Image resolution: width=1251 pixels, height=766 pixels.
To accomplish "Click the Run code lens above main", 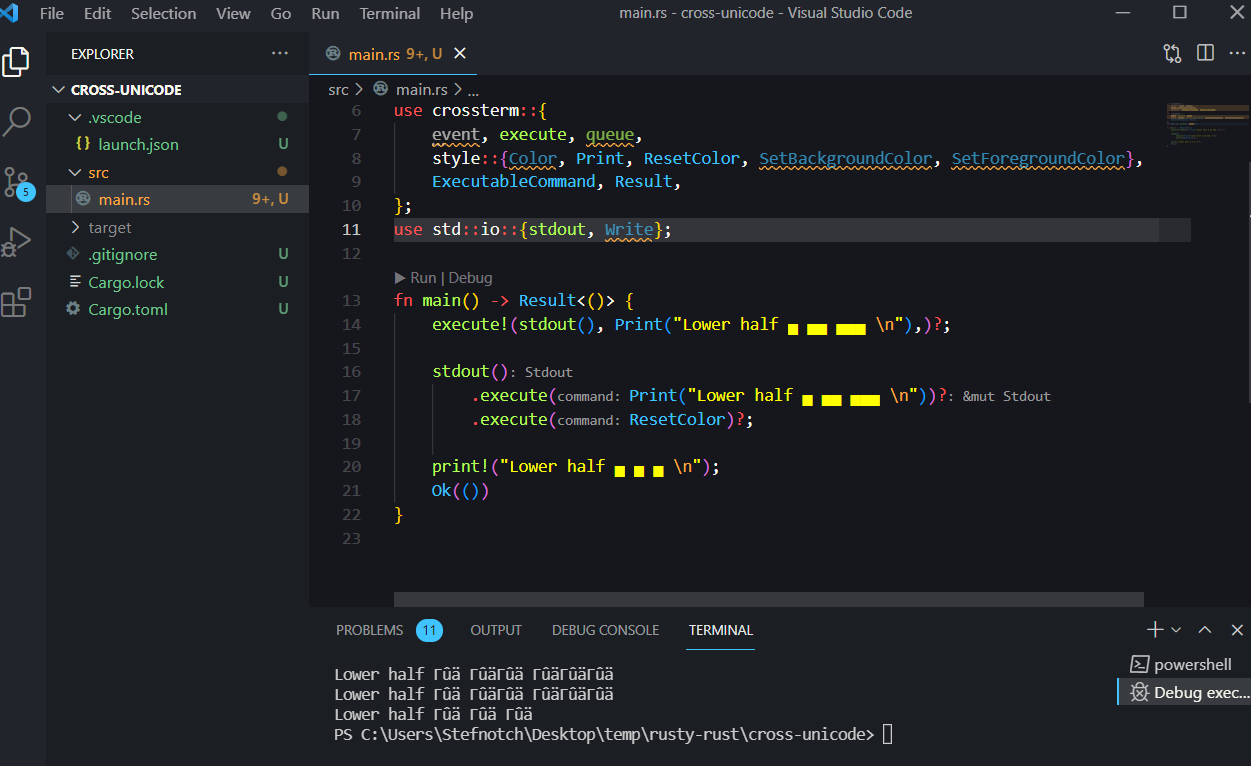I will point(416,278).
